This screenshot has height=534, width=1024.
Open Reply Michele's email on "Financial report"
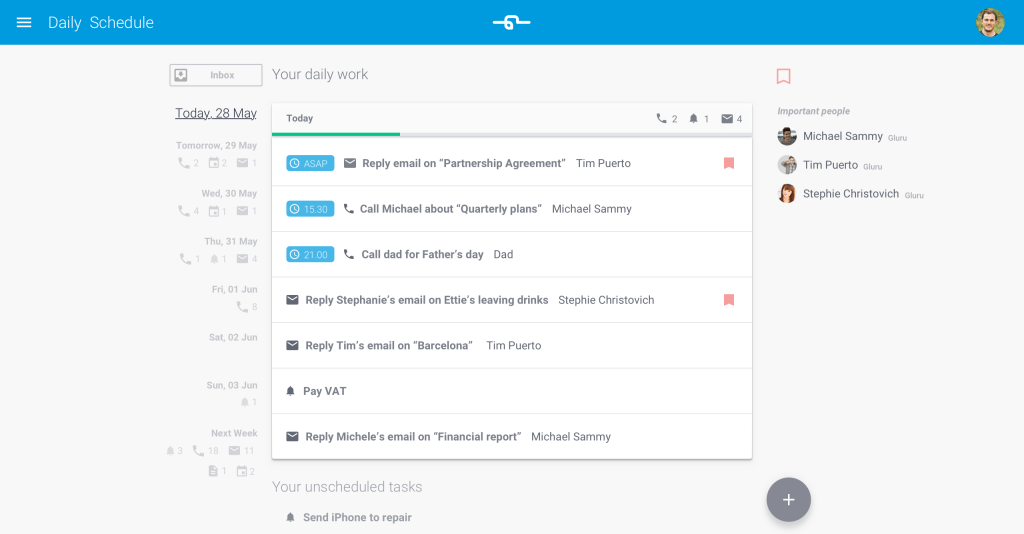click(x=413, y=437)
